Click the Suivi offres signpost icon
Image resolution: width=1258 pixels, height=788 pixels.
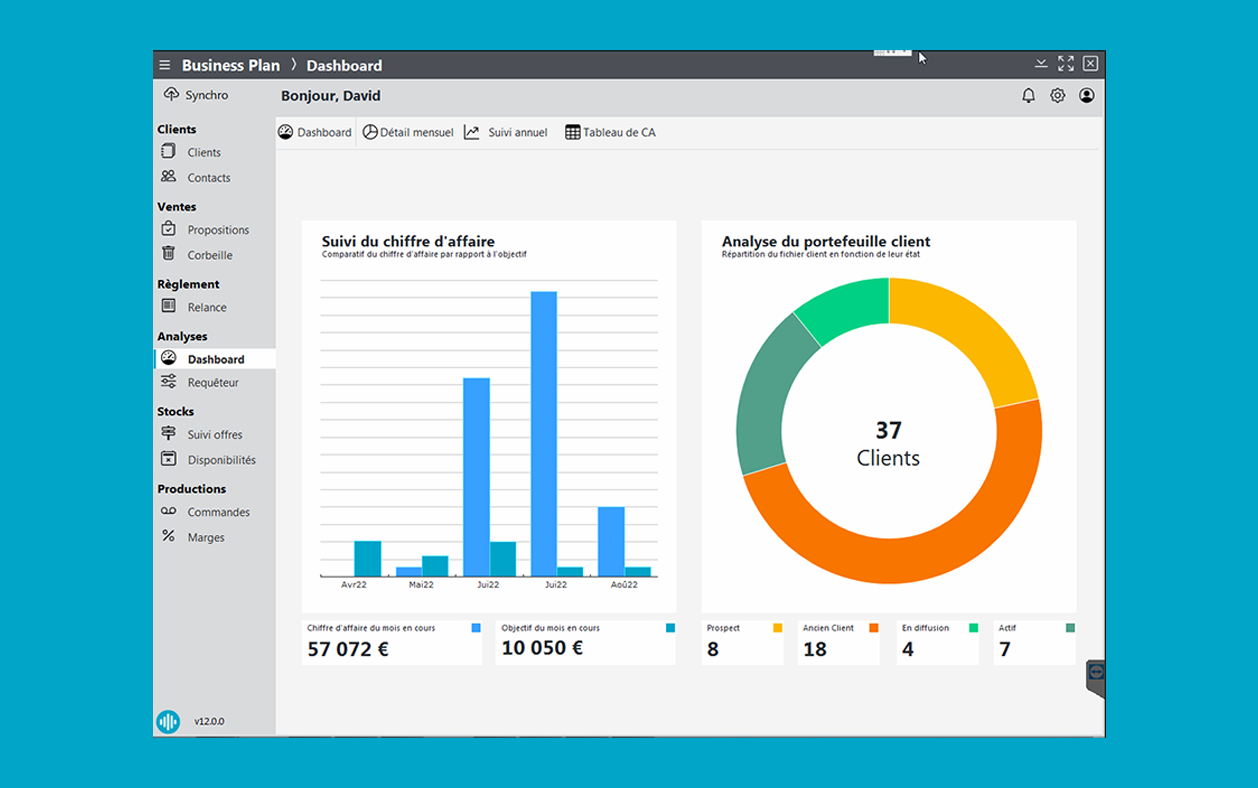coord(168,433)
